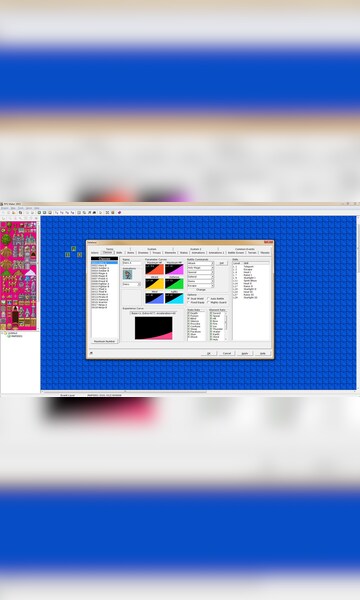The width and height of the screenshot is (360, 600).
Task: Open the purple Maximum MP curve graph
Action: point(174,269)
